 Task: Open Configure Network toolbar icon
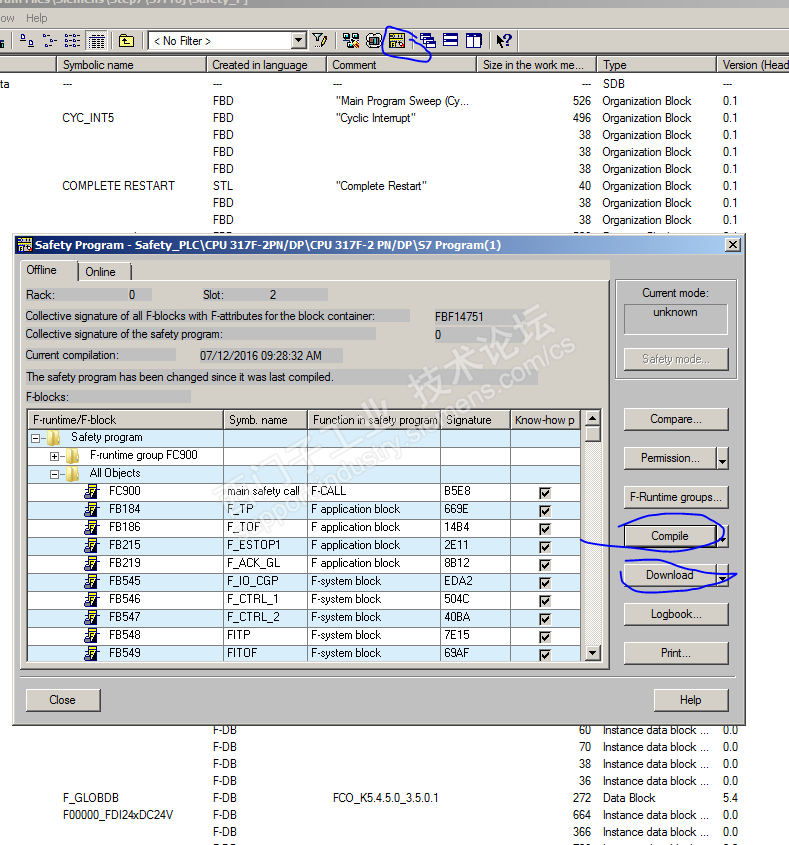[x=351, y=40]
